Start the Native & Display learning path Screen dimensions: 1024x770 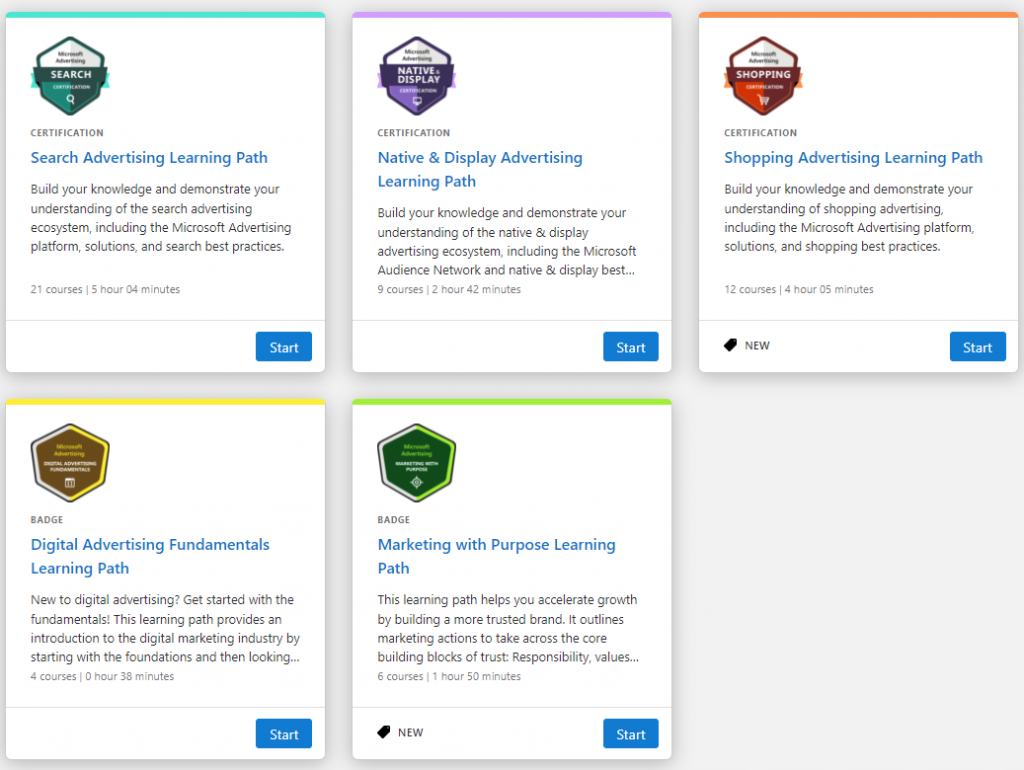pos(631,347)
